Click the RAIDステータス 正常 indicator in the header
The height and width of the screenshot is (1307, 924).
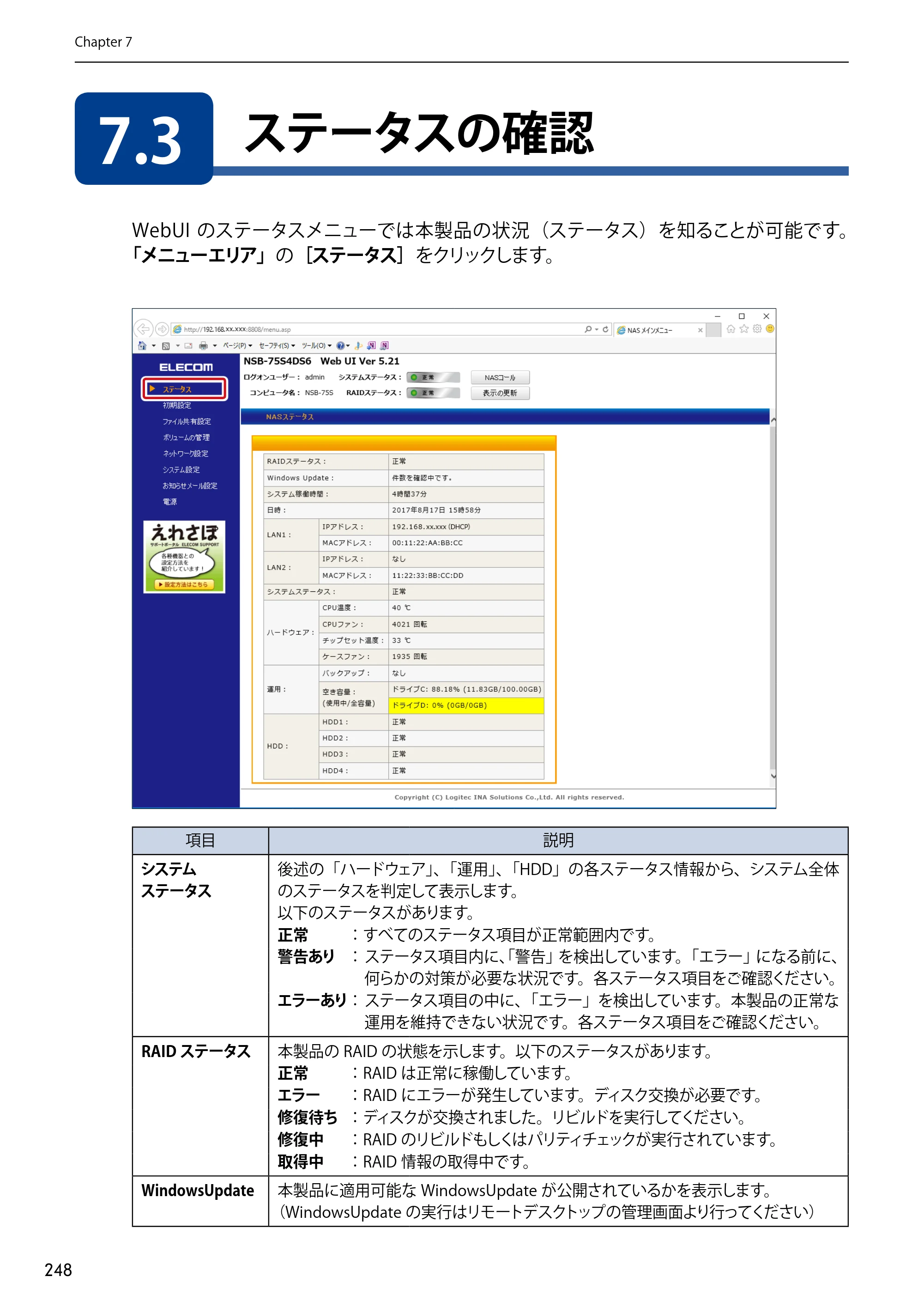(x=433, y=393)
